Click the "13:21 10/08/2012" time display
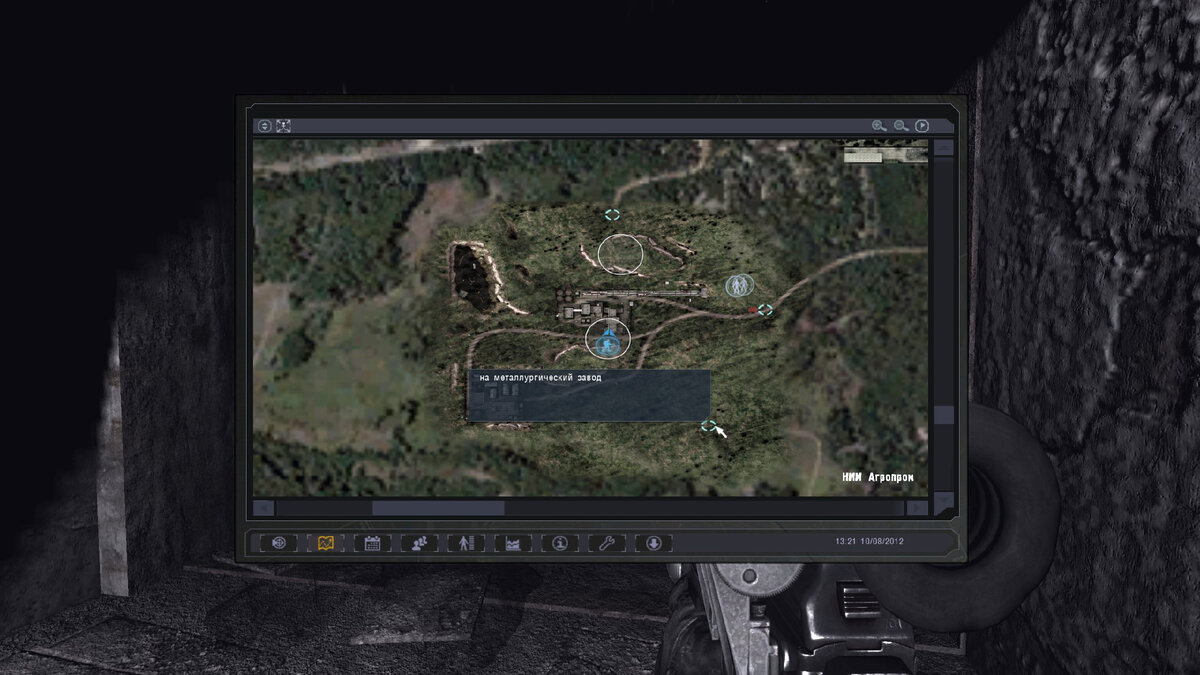 (x=869, y=541)
